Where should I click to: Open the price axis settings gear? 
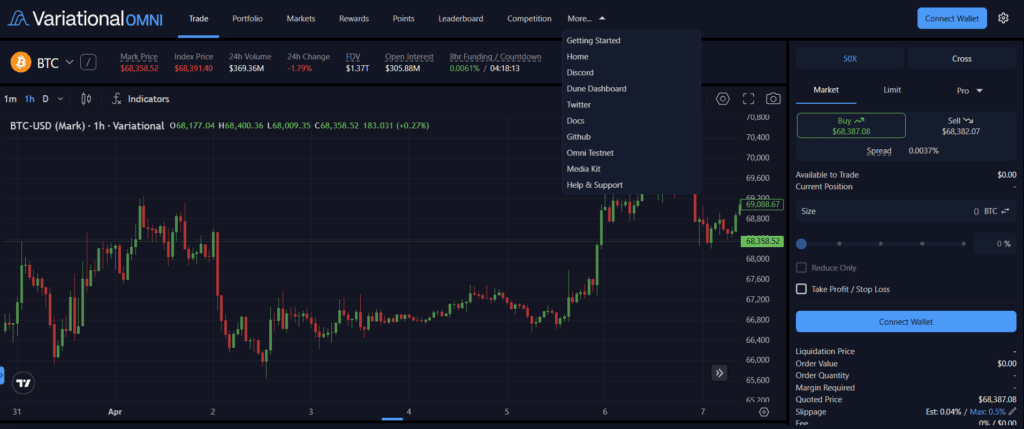pyautogui.click(x=763, y=411)
